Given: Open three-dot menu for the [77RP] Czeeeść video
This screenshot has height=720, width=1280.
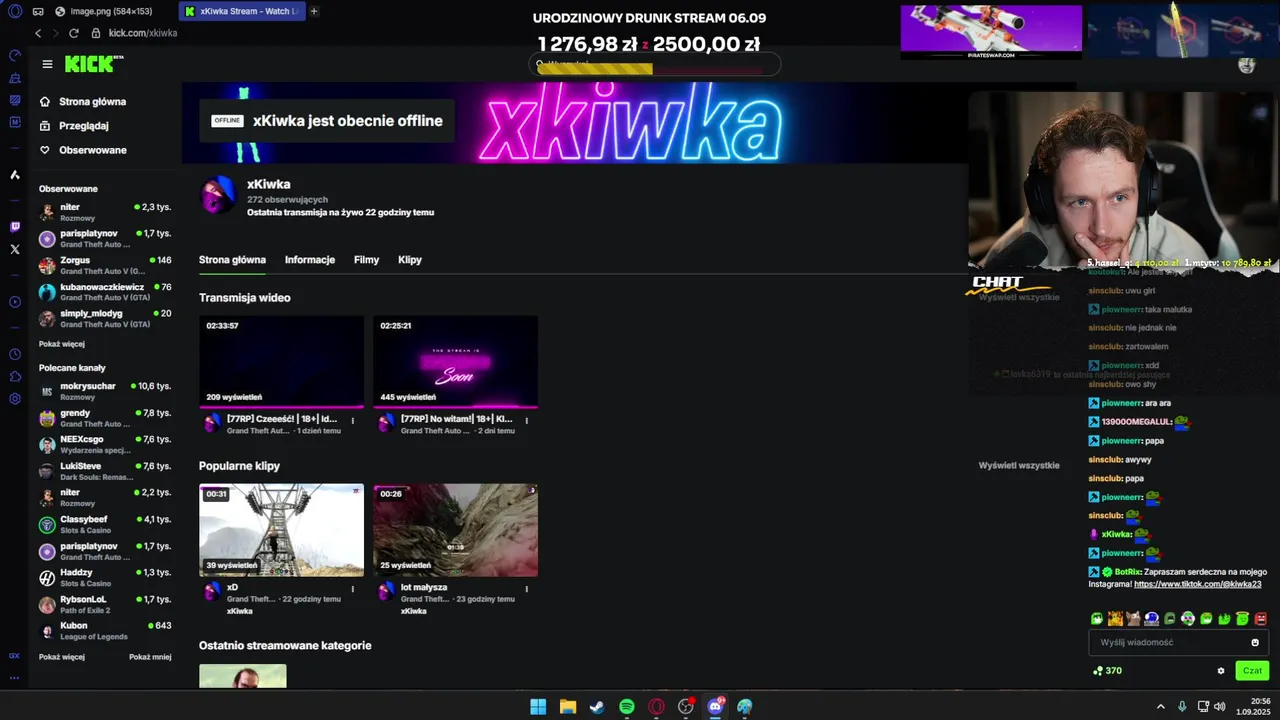Looking at the screenshot, I should (352, 421).
